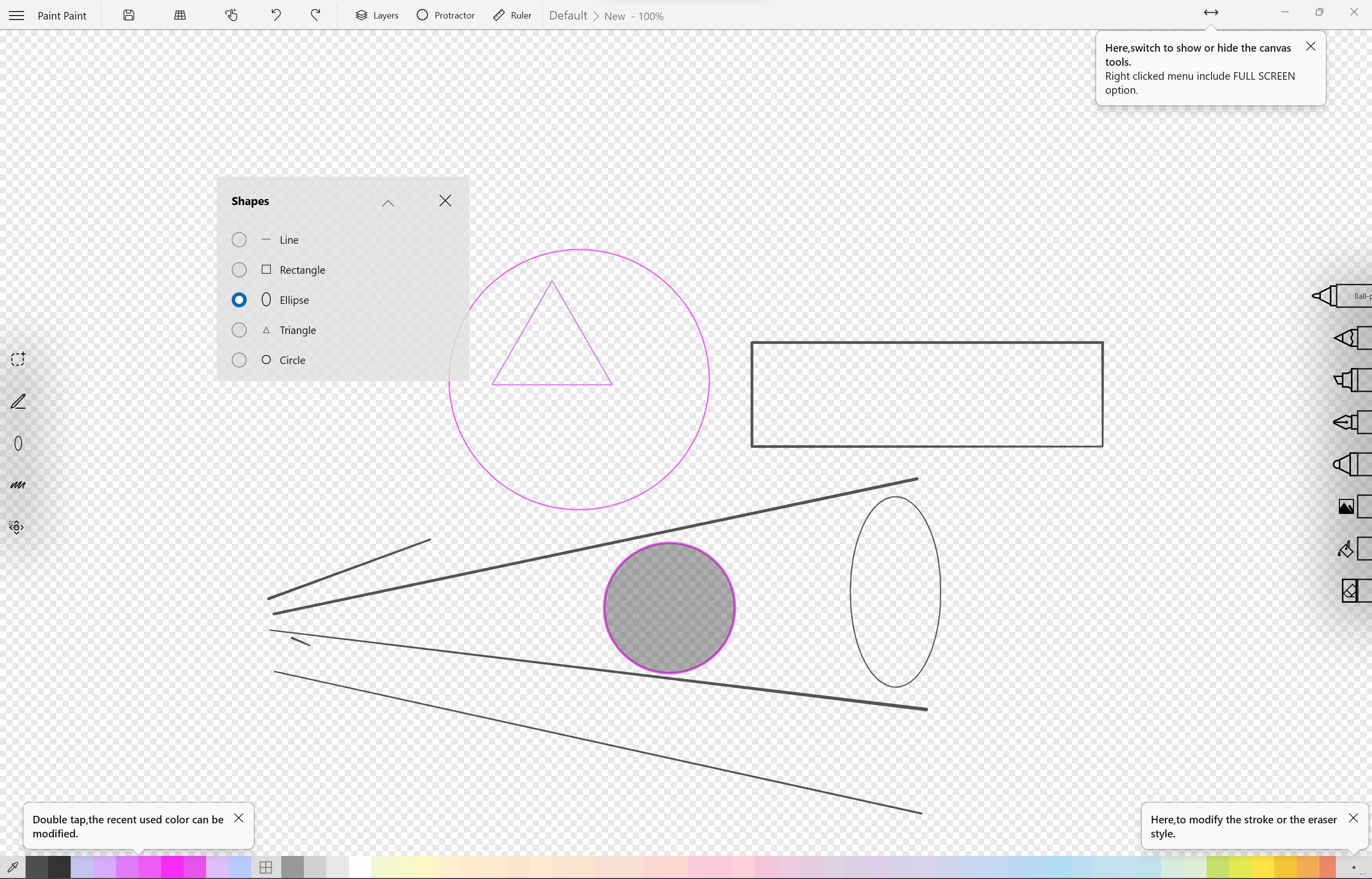1372x879 pixels.
Task: Select the Line shape radio button
Action: click(239, 240)
